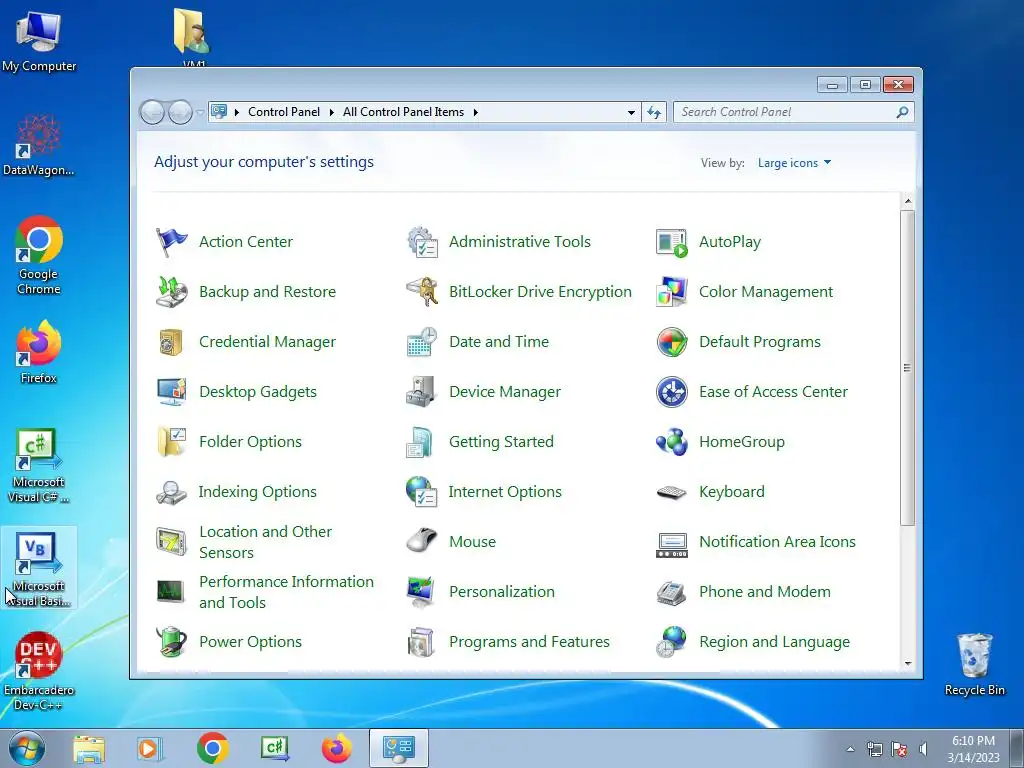Screen dimensions: 1024x768
Task: Open the Indexing Options magnifier icon
Action: click(172, 492)
